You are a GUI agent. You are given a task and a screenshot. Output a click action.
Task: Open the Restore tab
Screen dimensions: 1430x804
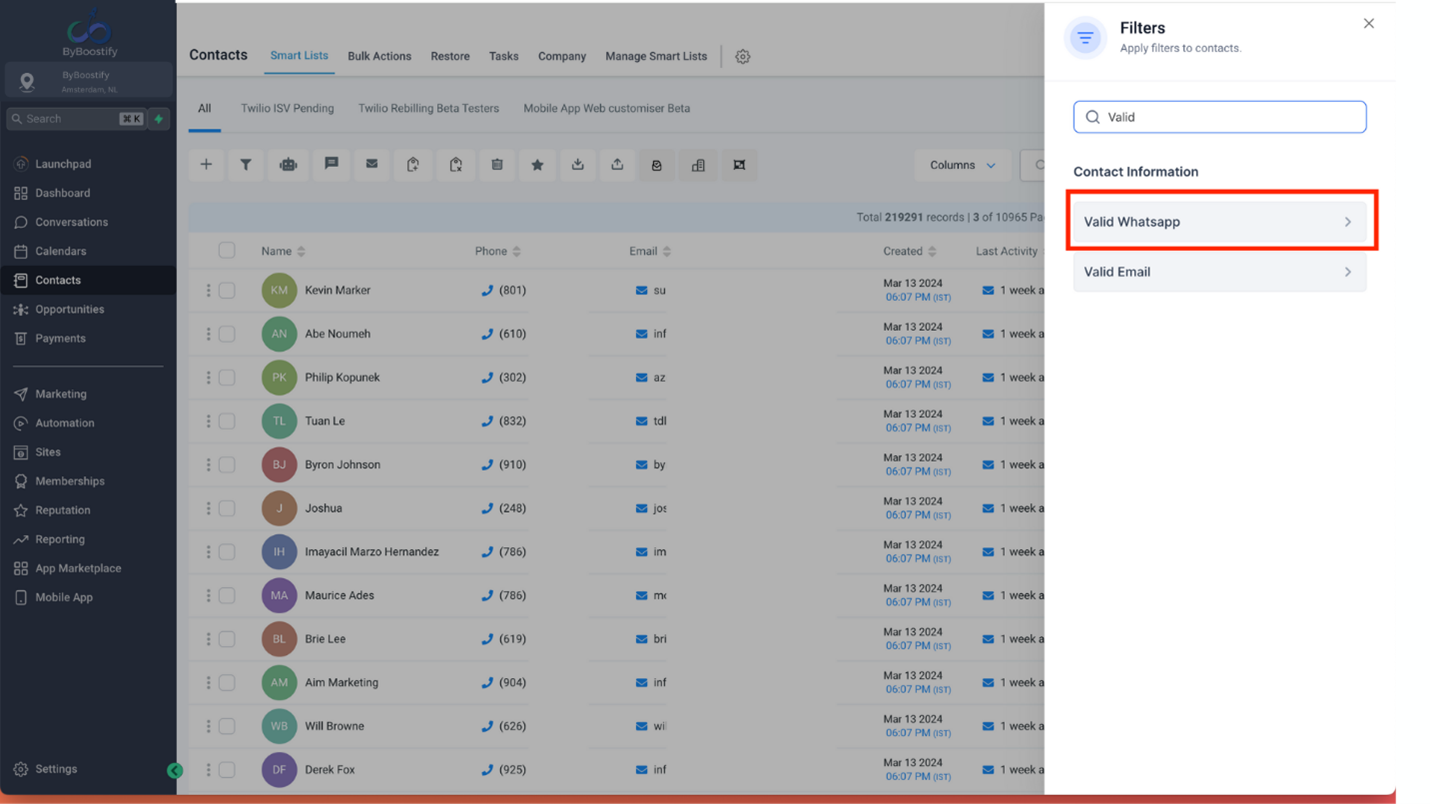pos(450,57)
